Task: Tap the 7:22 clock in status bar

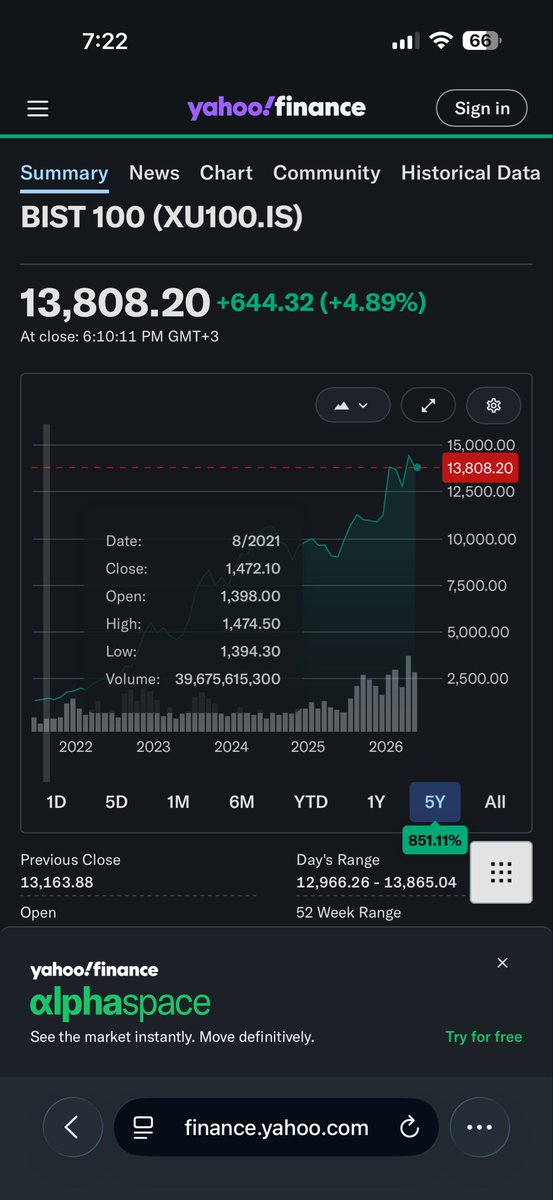Action: pos(104,41)
